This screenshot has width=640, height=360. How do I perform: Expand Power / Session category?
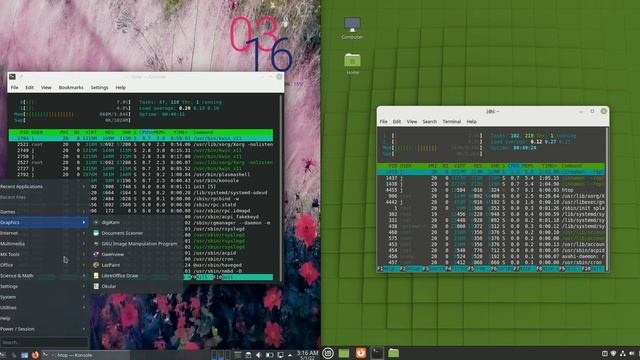pos(44,329)
